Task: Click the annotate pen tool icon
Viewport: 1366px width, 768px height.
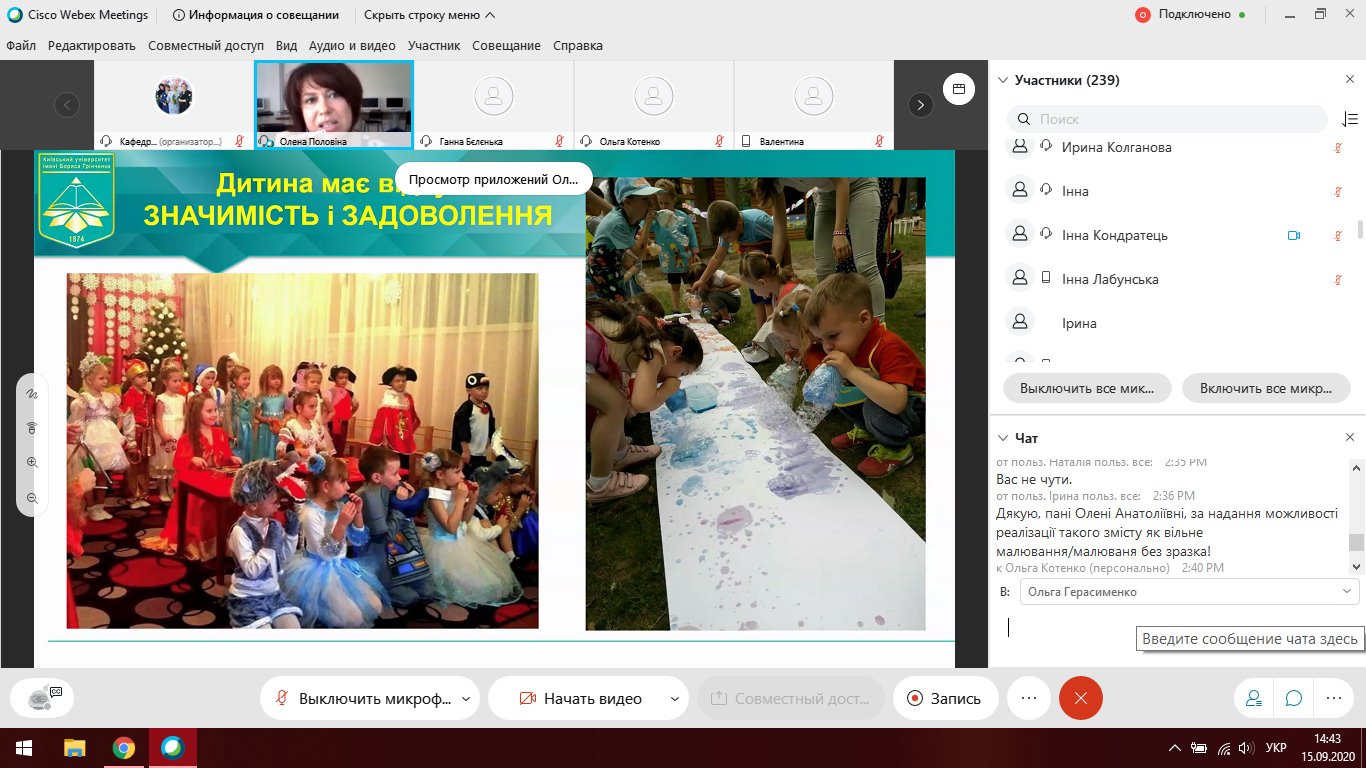Action: click(32, 395)
